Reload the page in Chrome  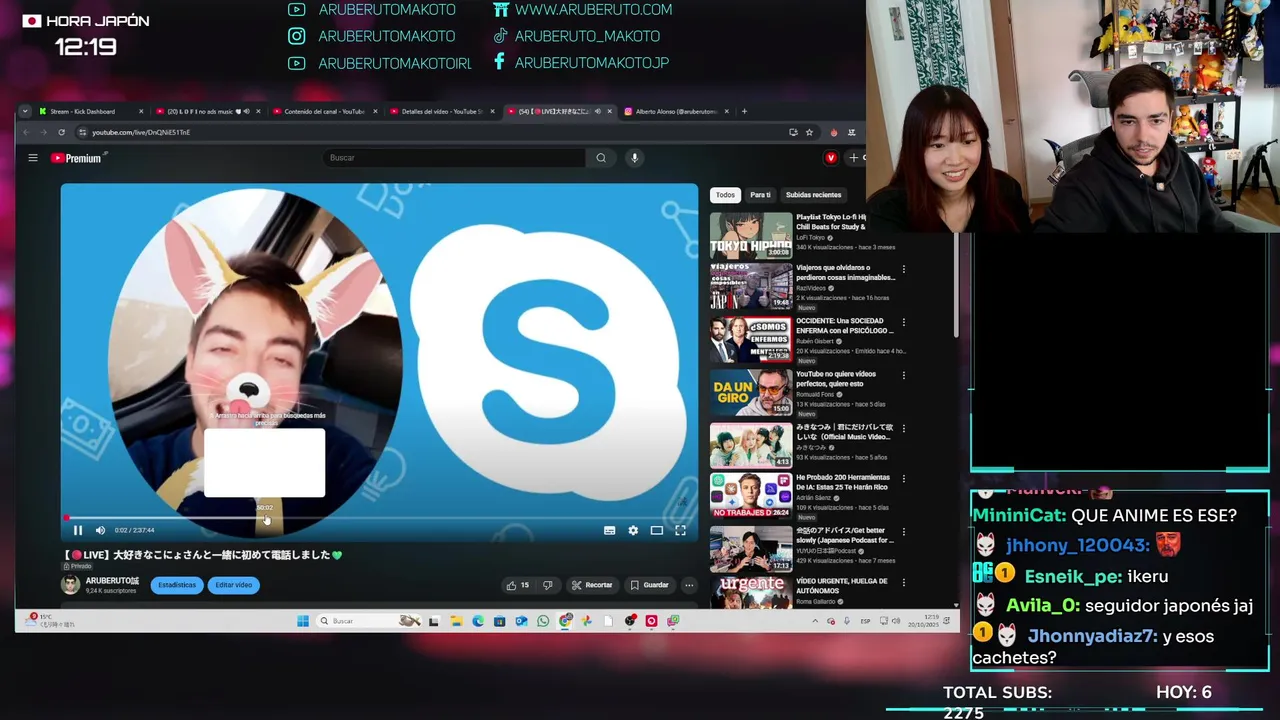pos(61,132)
